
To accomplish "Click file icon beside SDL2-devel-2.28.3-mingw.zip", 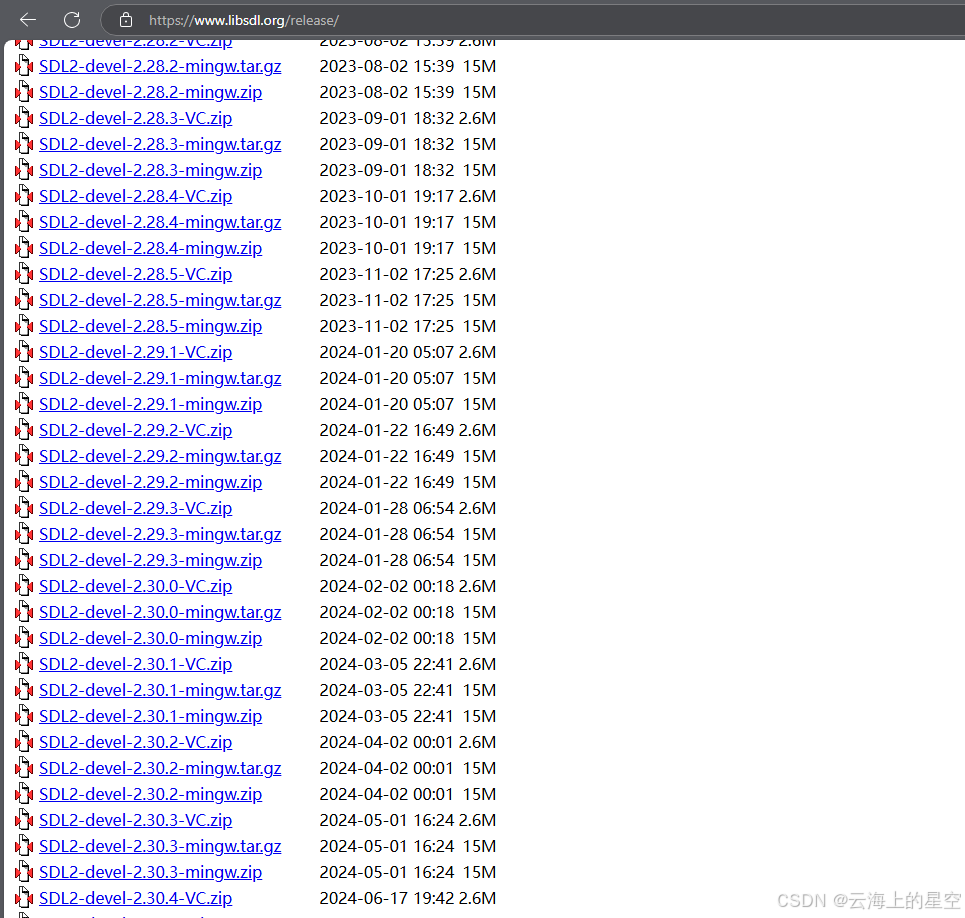I will pyautogui.click(x=24, y=169).
